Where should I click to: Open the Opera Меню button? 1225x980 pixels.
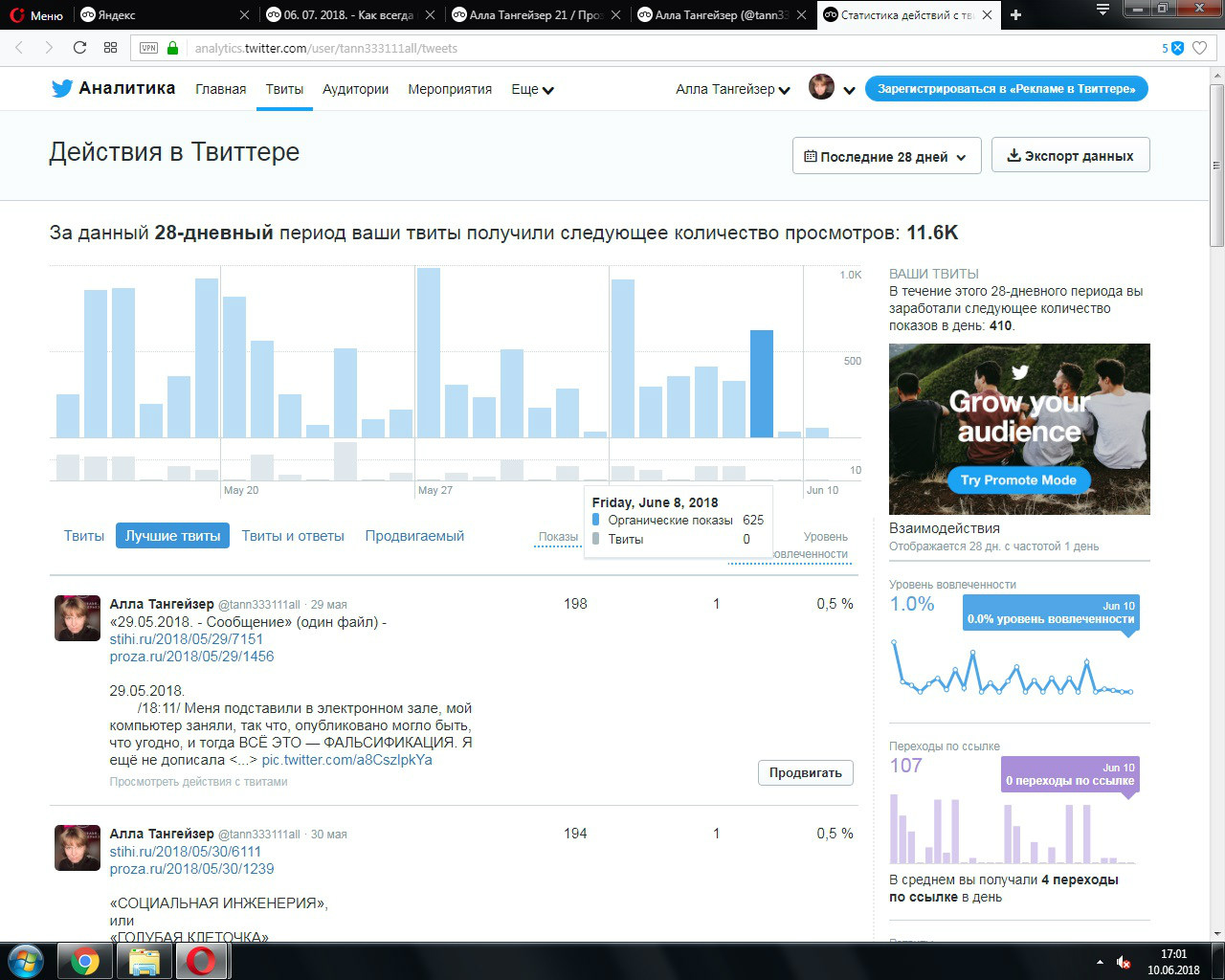coord(35,14)
